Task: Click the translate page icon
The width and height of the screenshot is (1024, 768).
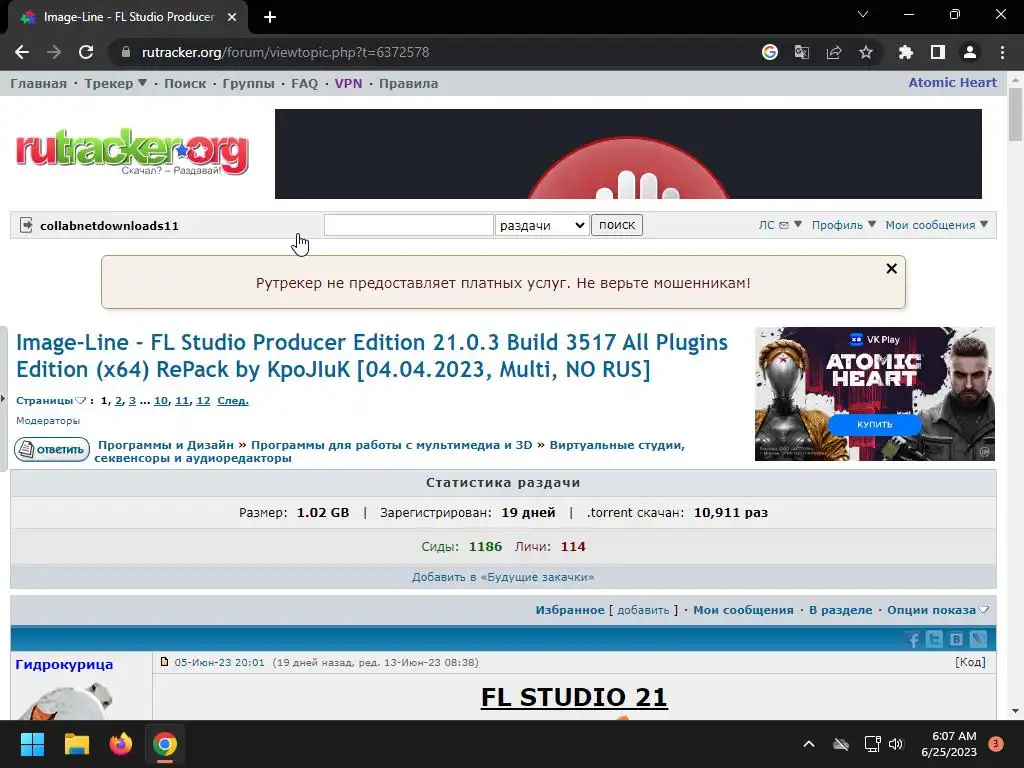Action: click(802, 52)
